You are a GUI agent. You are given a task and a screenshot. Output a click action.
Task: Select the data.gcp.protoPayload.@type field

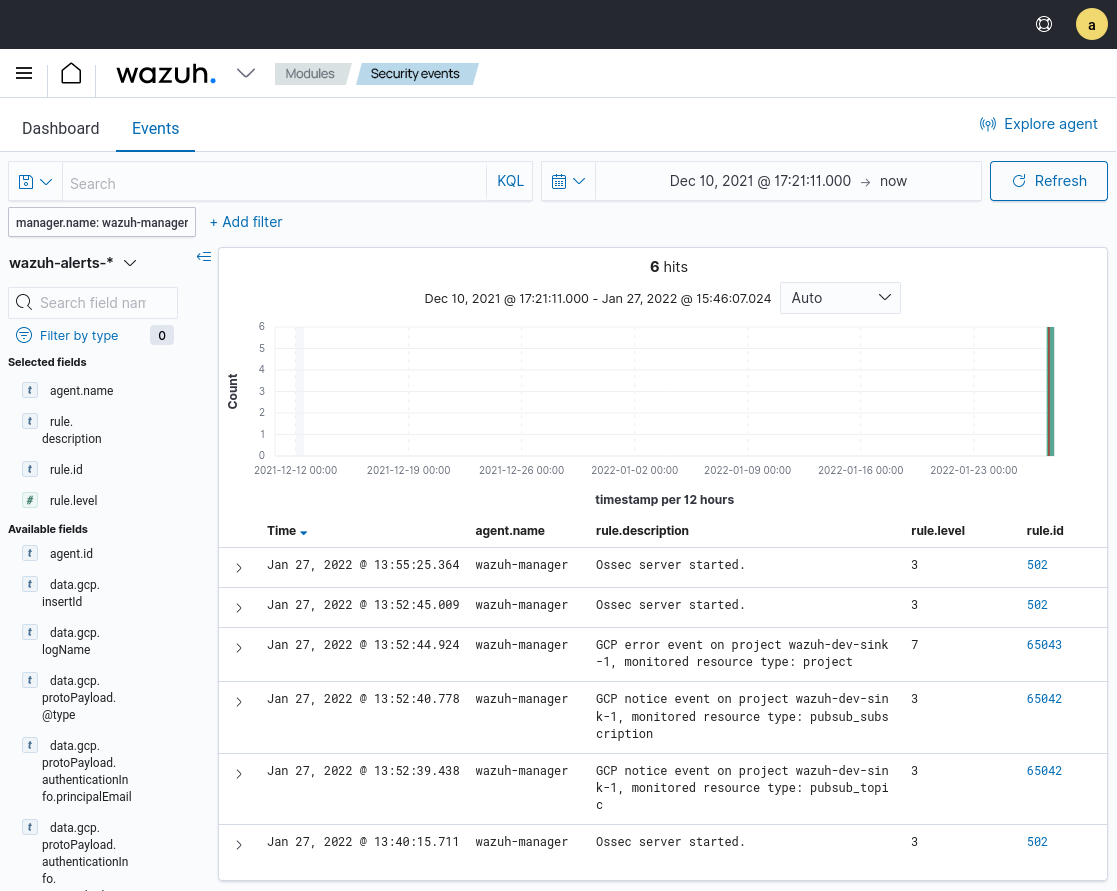(78, 697)
